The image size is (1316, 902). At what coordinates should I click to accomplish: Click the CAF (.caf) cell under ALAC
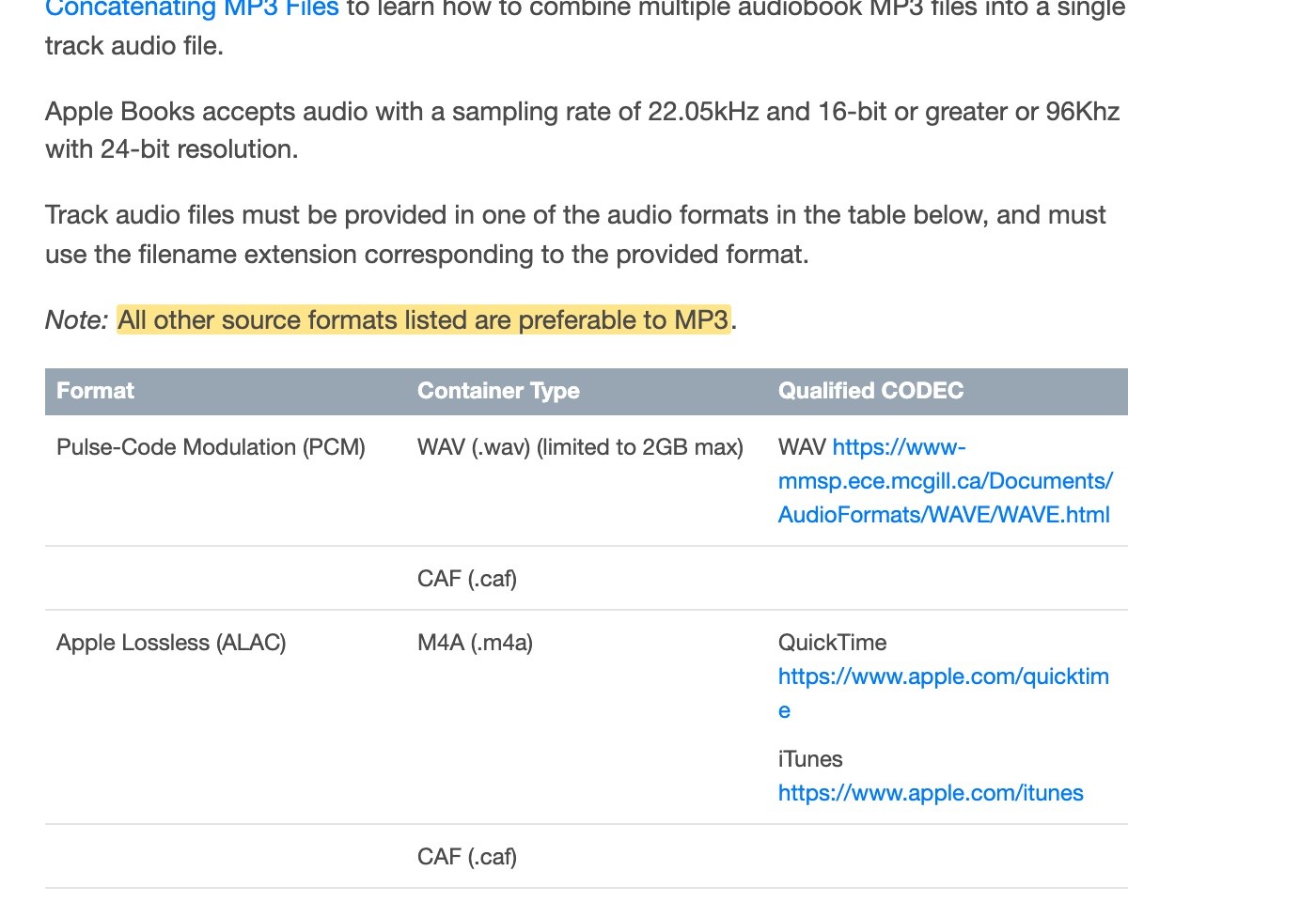(x=467, y=857)
